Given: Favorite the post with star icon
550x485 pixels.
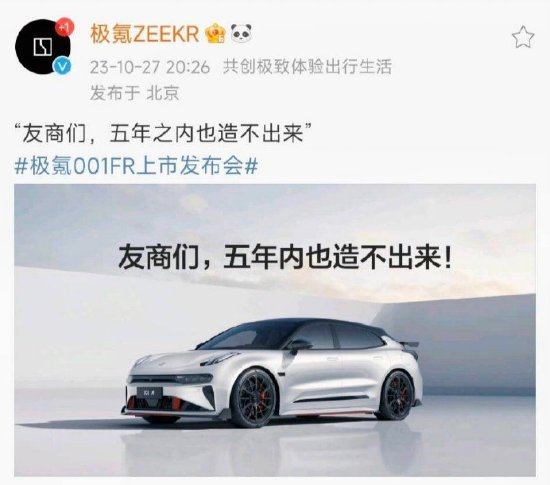Looking at the screenshot, I should click(523, 37).
